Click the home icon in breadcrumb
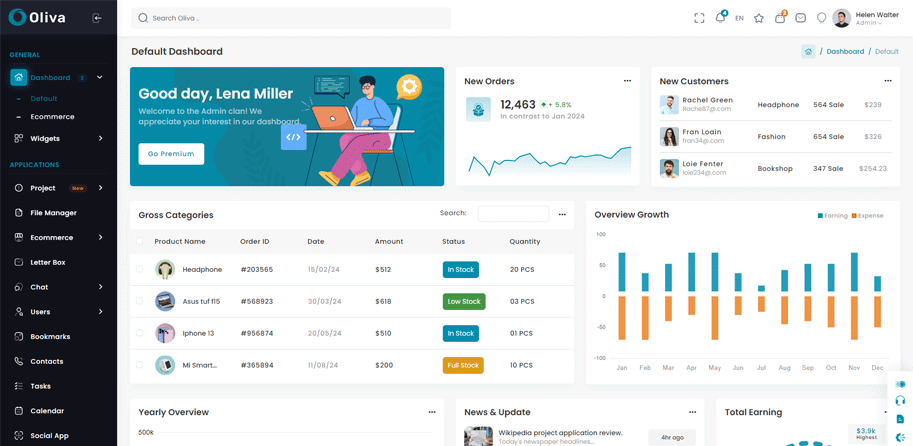 (x=808, y=51)
